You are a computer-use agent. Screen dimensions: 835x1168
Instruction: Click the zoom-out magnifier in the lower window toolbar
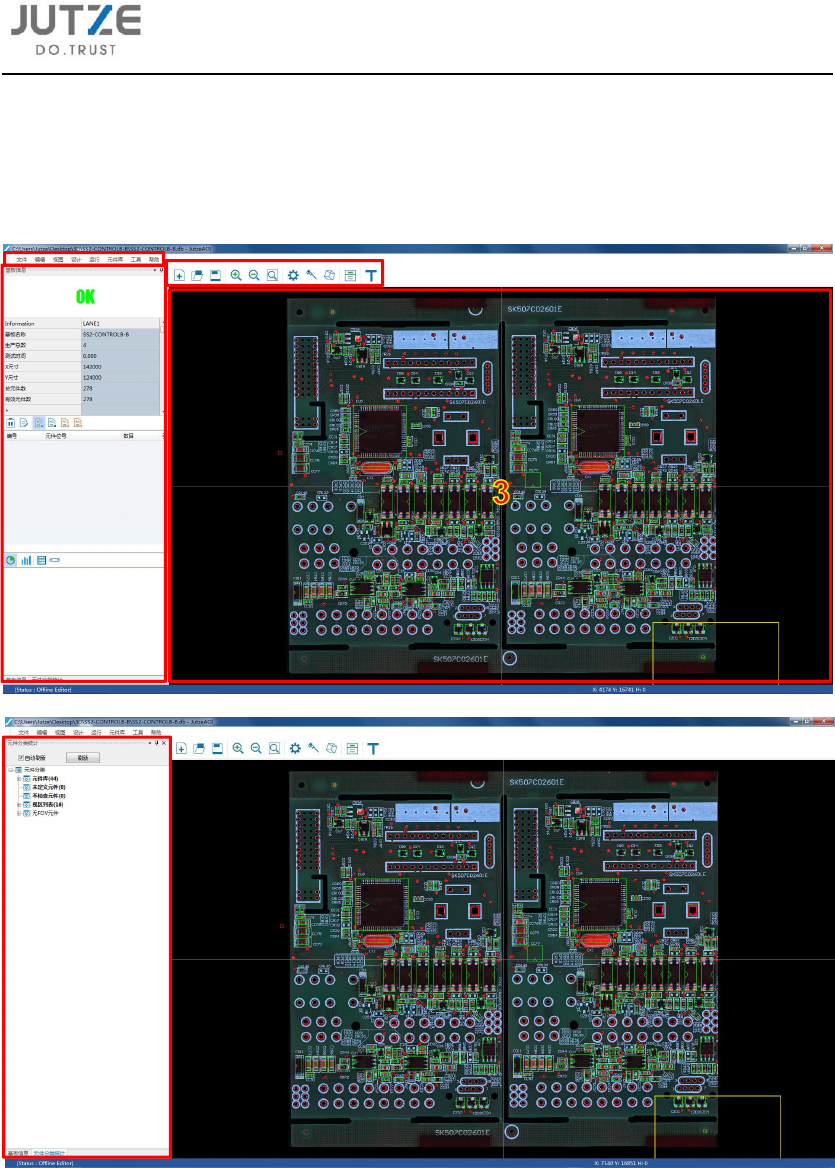coord(254,748)
